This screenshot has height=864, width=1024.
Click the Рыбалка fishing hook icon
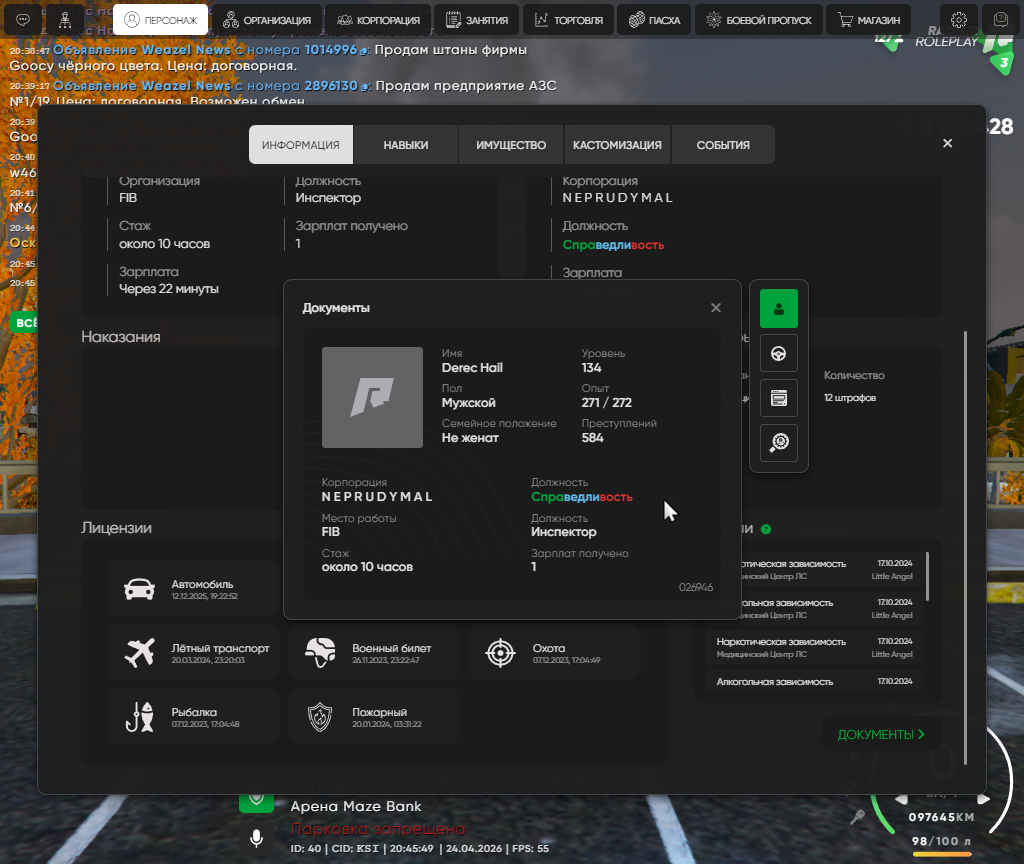point(140,717)
